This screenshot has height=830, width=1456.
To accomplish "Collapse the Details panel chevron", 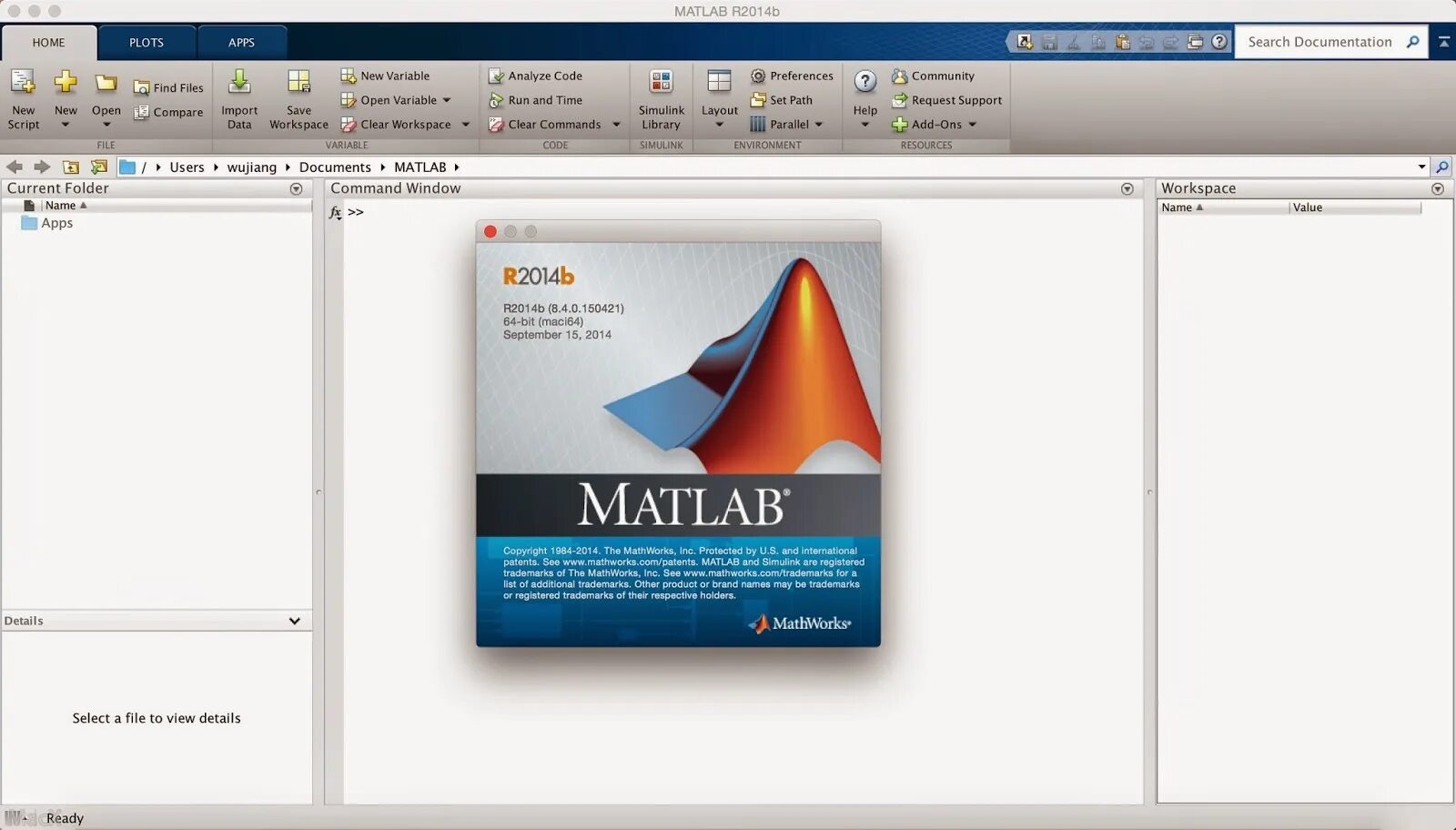I will click(294, 621).
